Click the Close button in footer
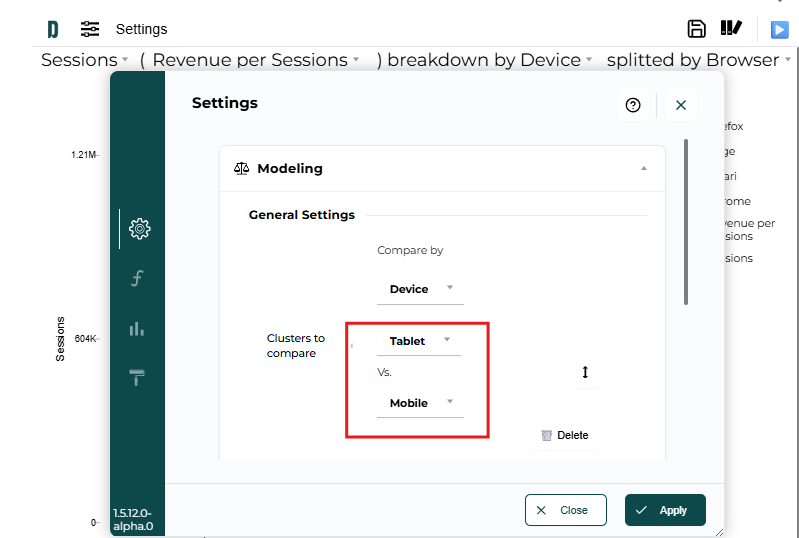799x538 pixels. click(565, 510)
